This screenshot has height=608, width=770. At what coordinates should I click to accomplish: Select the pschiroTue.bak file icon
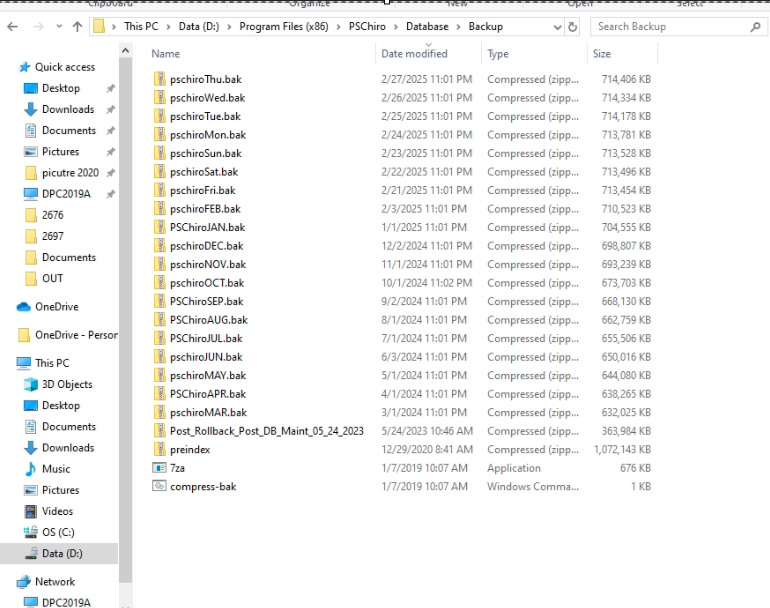(x=159, y=116)
